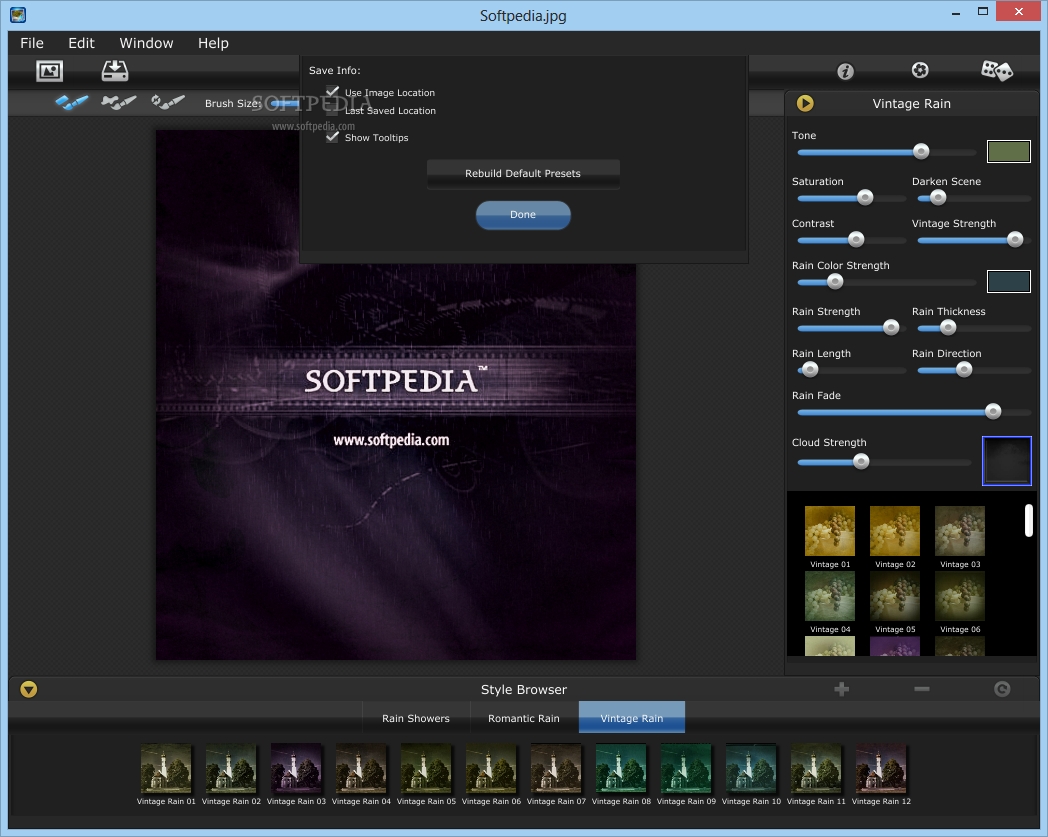Select the Vintage Rain tab
Screen dimensions: 1048x837
click(632, 718)
